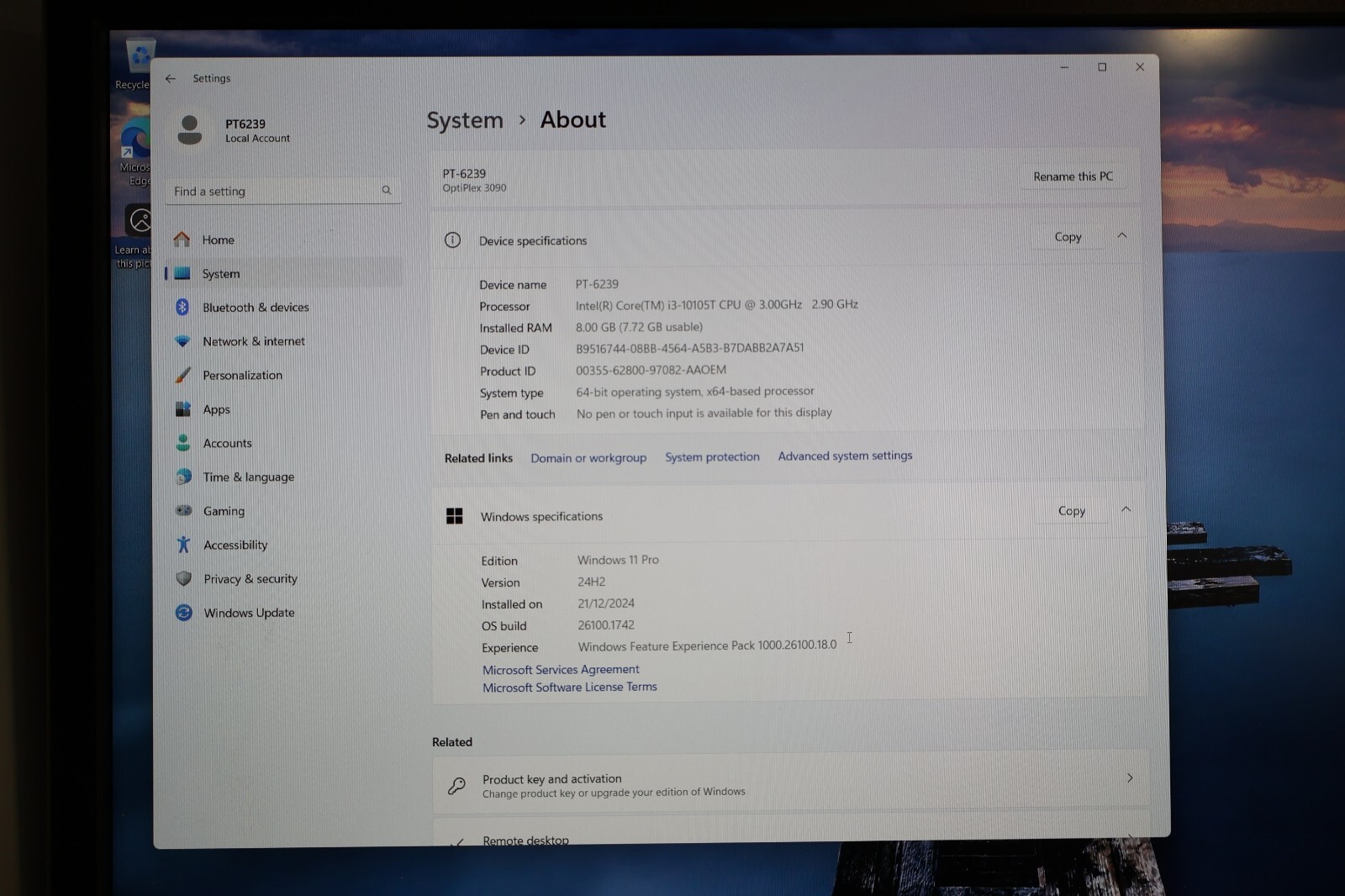Collapse the Windows specifications section

[x=1126, y=509]
